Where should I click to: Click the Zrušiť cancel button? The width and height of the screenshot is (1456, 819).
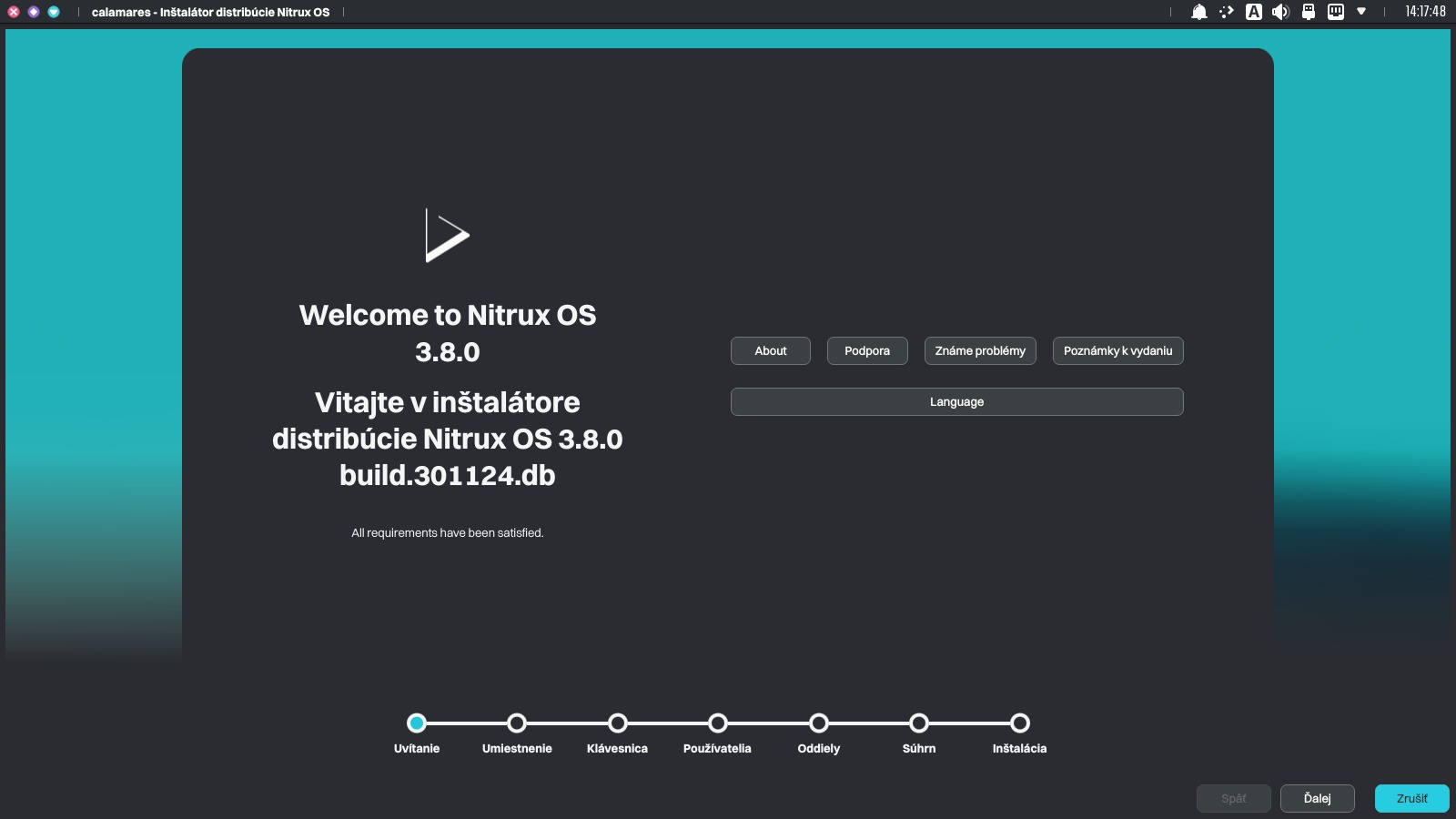pos(1412,798)
